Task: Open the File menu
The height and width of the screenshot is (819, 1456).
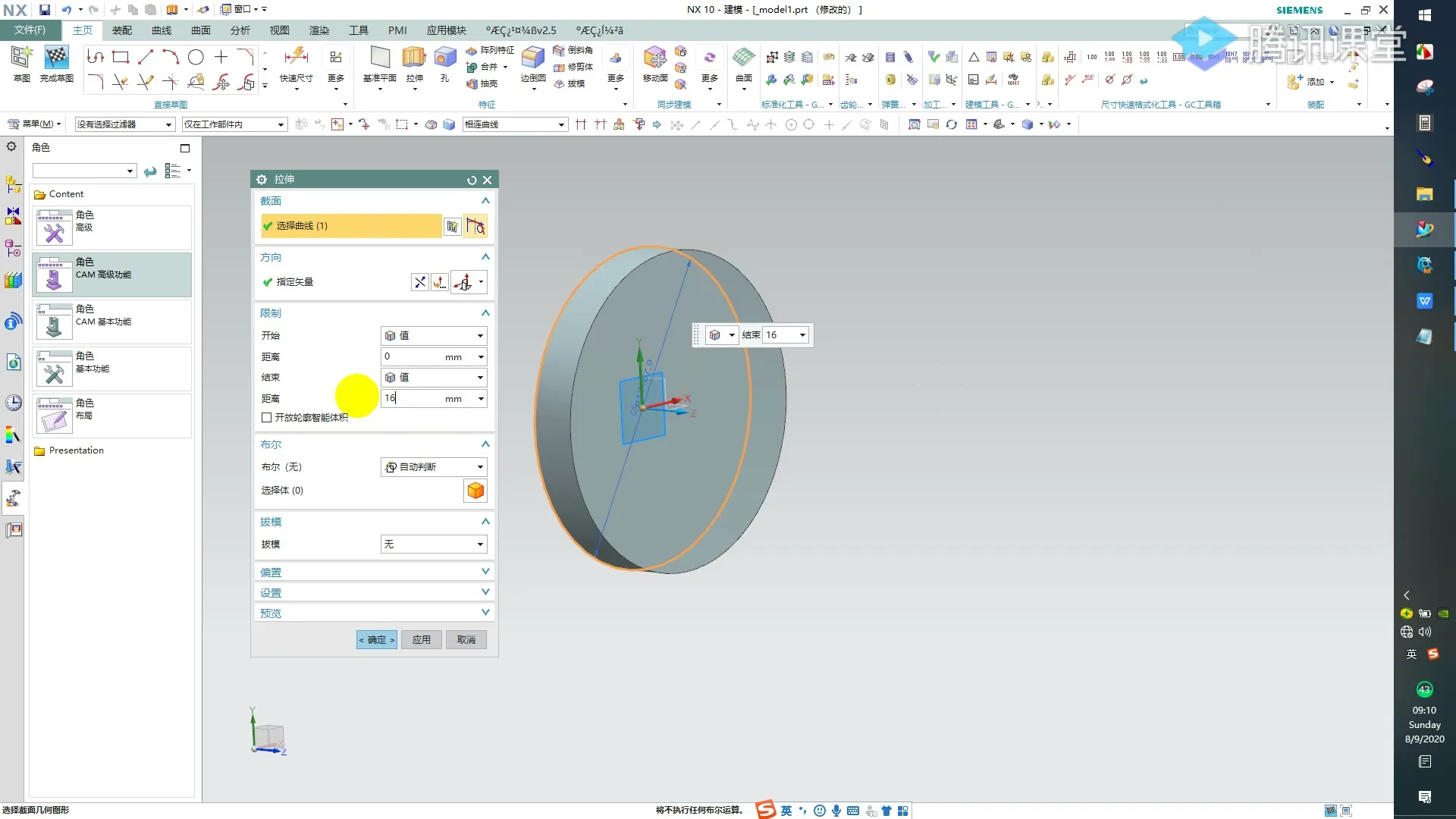Action: pyautogui.click(x=30, y=30)
